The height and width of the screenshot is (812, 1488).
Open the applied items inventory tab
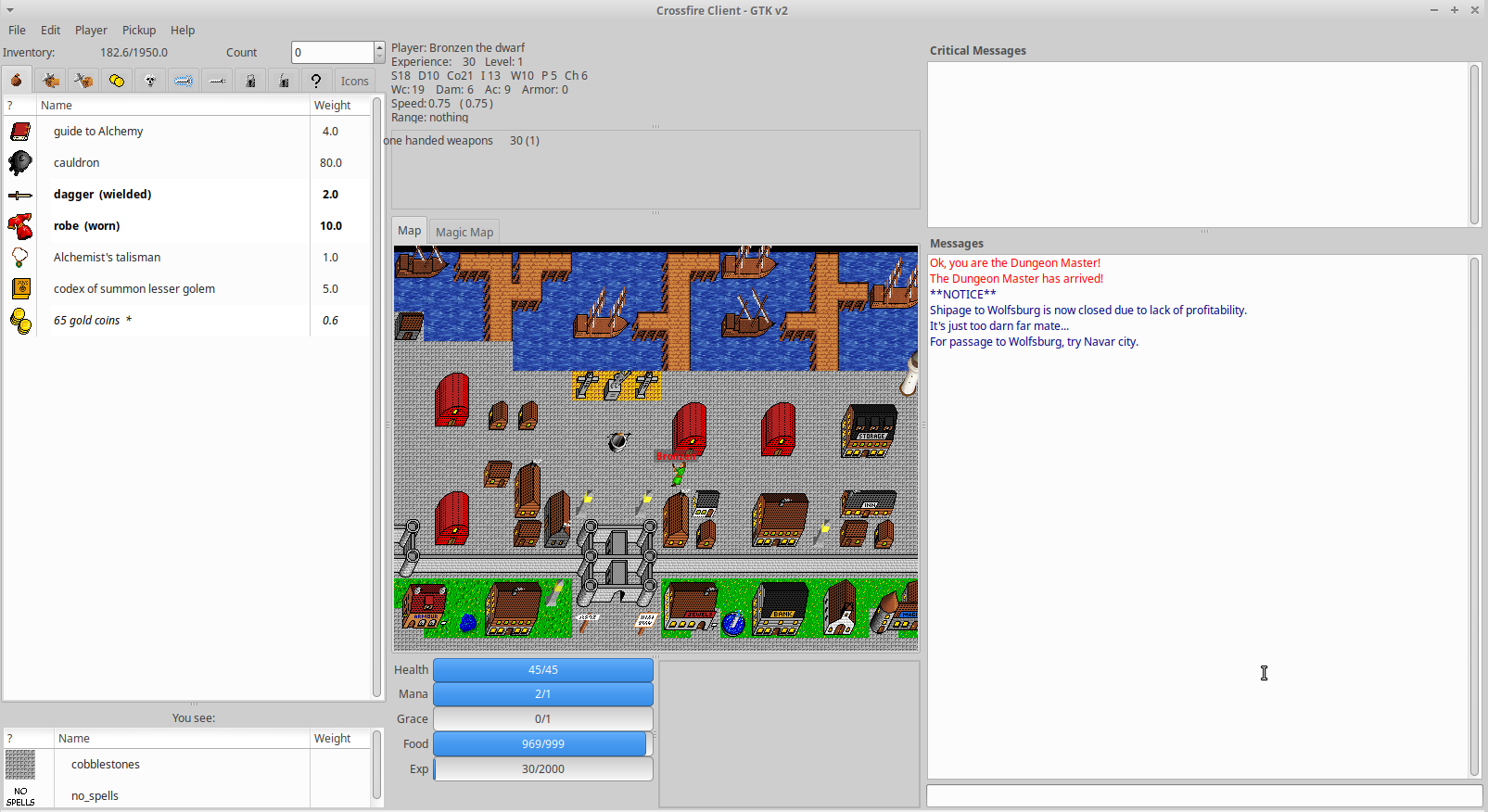(x=50, y=81)
